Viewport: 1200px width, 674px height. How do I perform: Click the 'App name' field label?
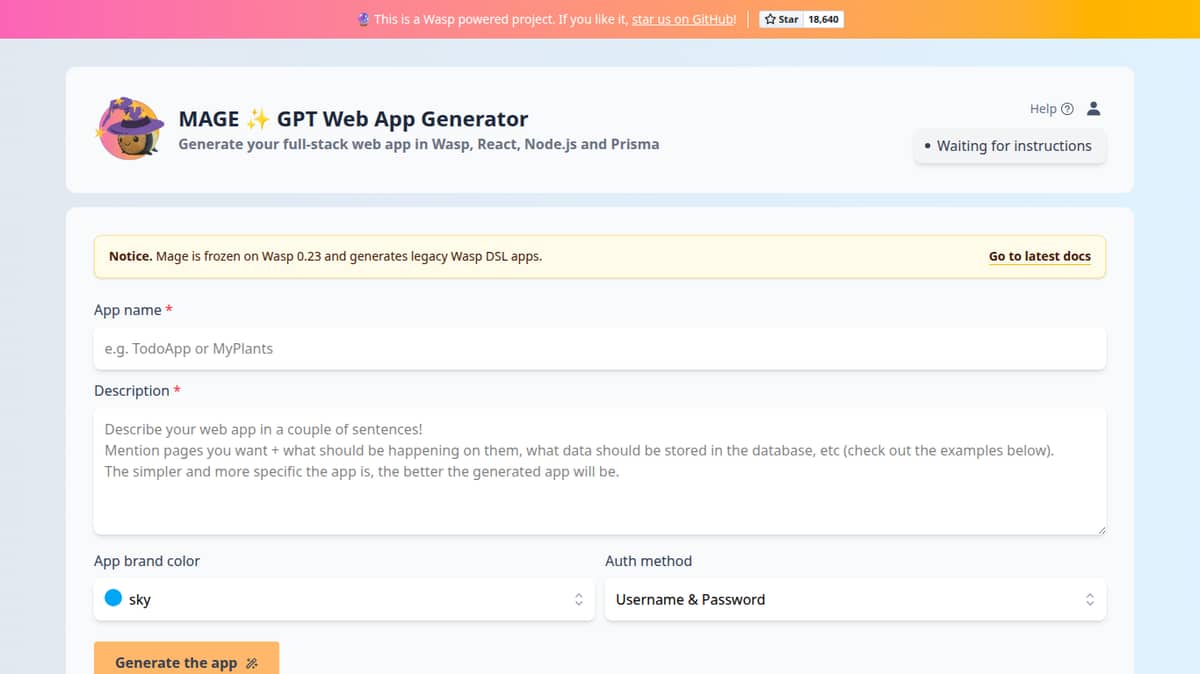[x=133, y=310]
